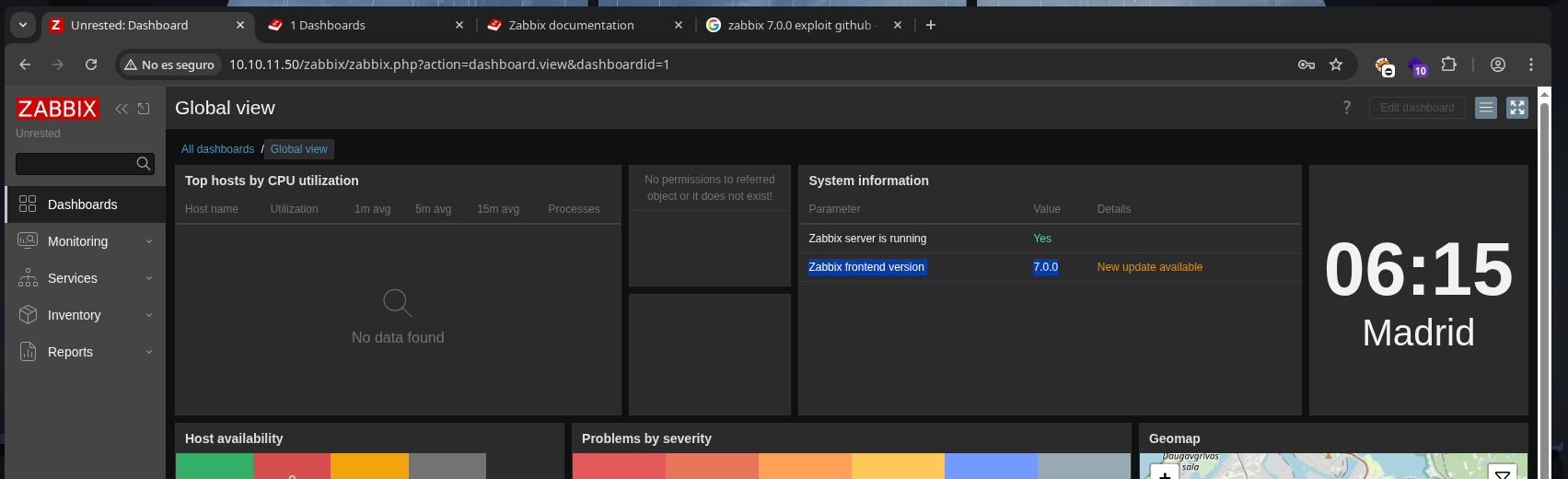Expand the Inventory sidebar menu
This screenshot has width=1568, height=479.
[x=75, y=315]
